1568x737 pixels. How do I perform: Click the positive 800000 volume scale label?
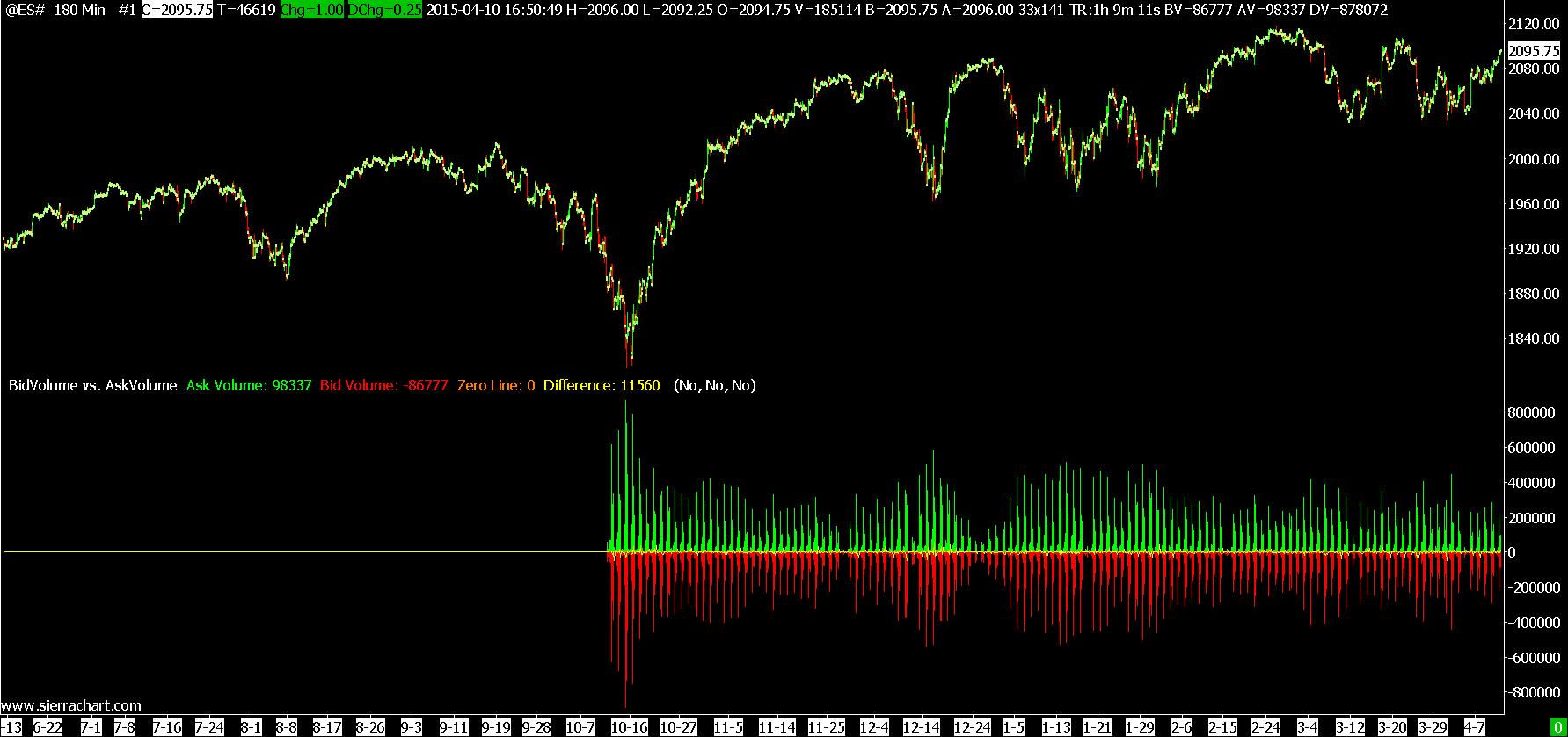[x=1531, y=412]
